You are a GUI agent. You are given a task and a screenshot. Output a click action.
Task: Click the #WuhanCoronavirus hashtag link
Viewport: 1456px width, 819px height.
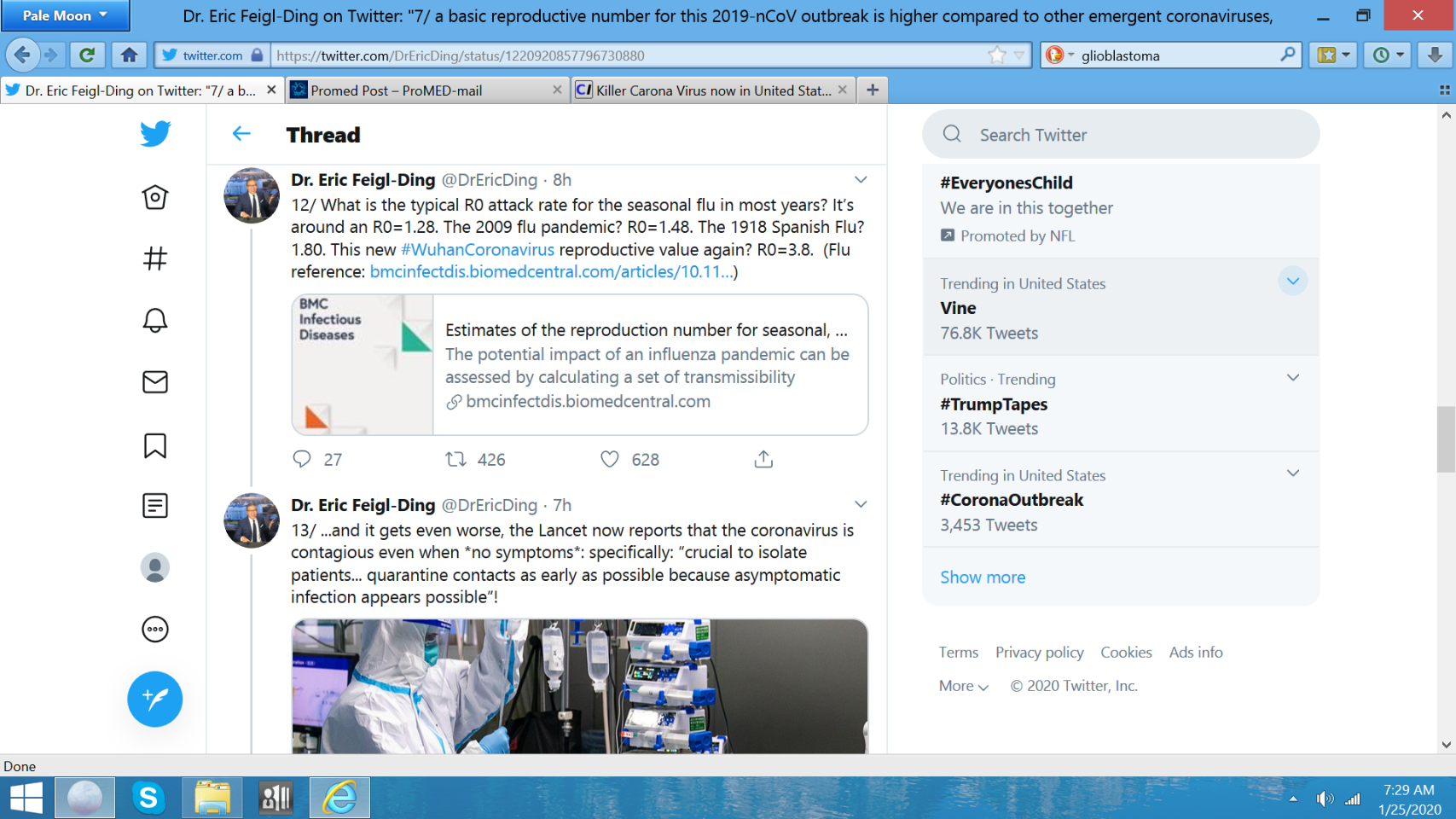tap(477, 250)
